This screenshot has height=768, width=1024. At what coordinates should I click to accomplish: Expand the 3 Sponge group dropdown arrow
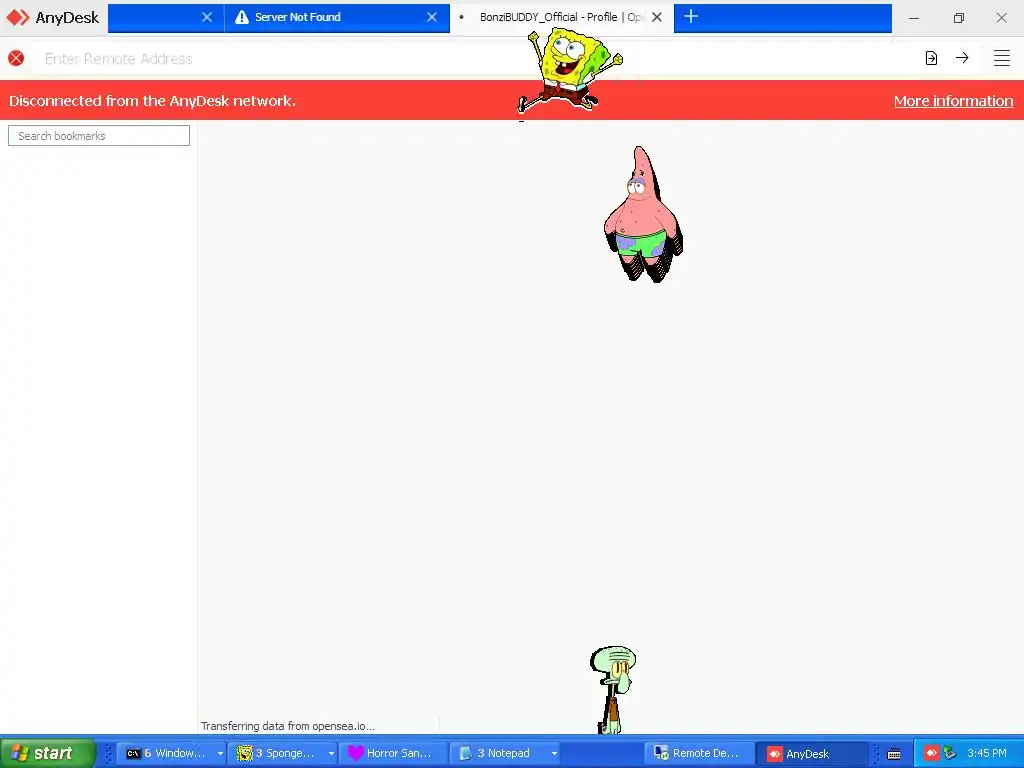pos(331,753)
